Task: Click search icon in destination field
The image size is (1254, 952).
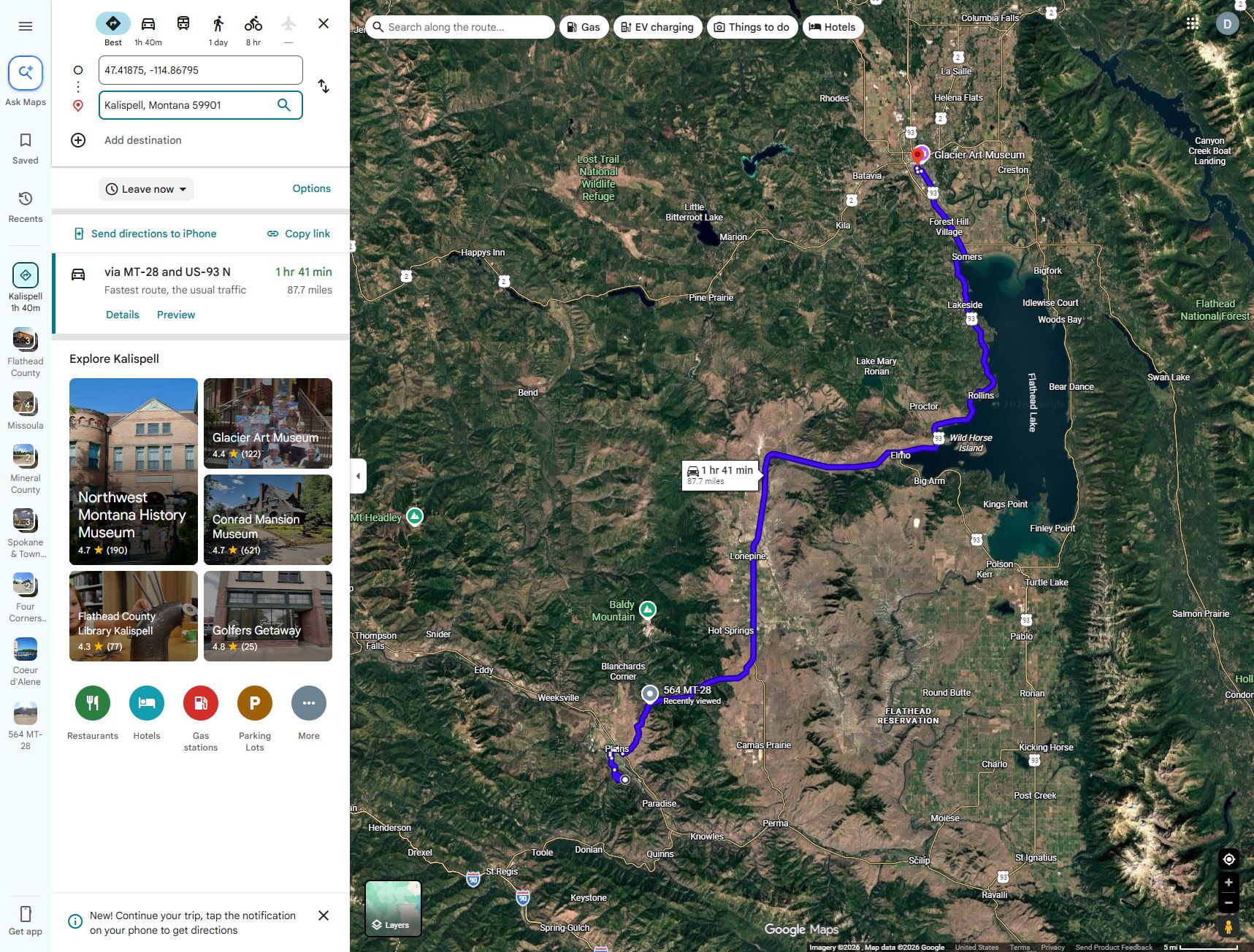Action: (x=285, y=105)
